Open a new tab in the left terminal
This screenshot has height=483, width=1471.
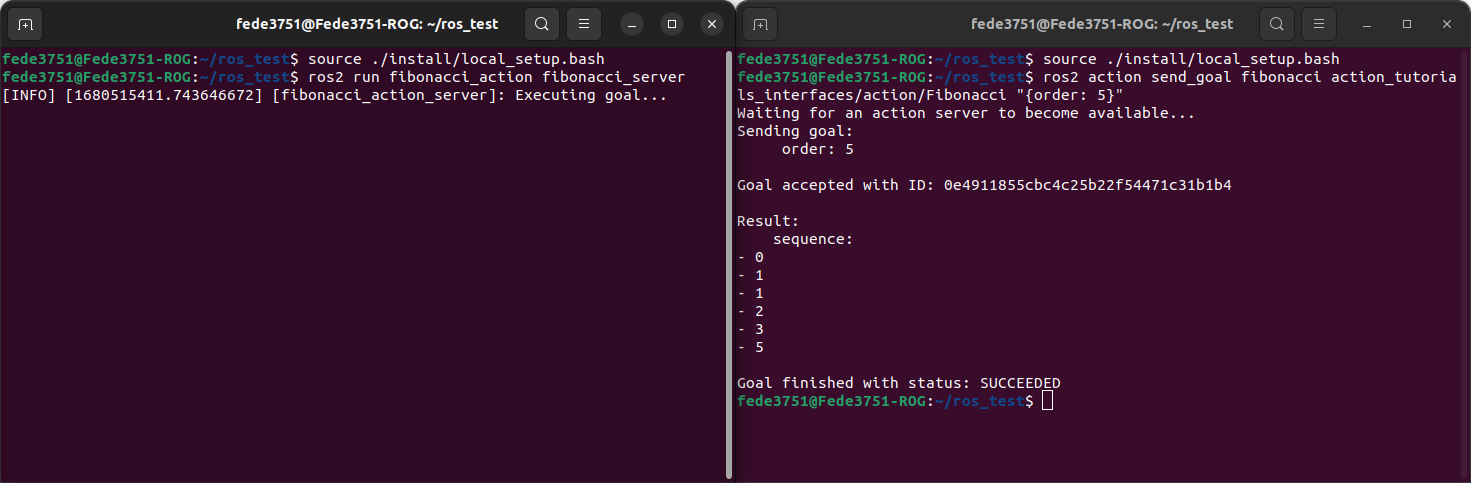point(26,24)
